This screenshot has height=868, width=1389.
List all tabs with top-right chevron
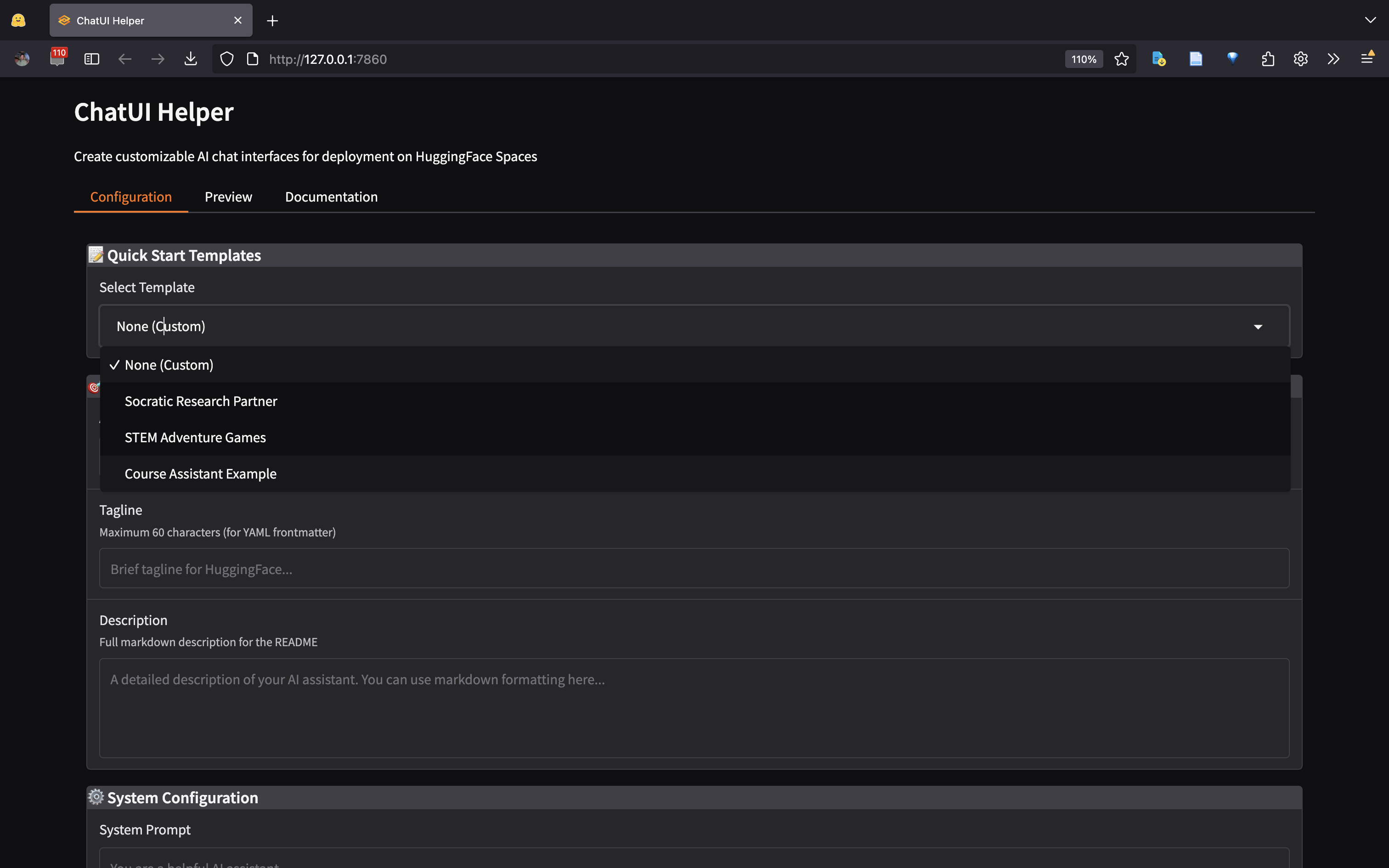1370,21
